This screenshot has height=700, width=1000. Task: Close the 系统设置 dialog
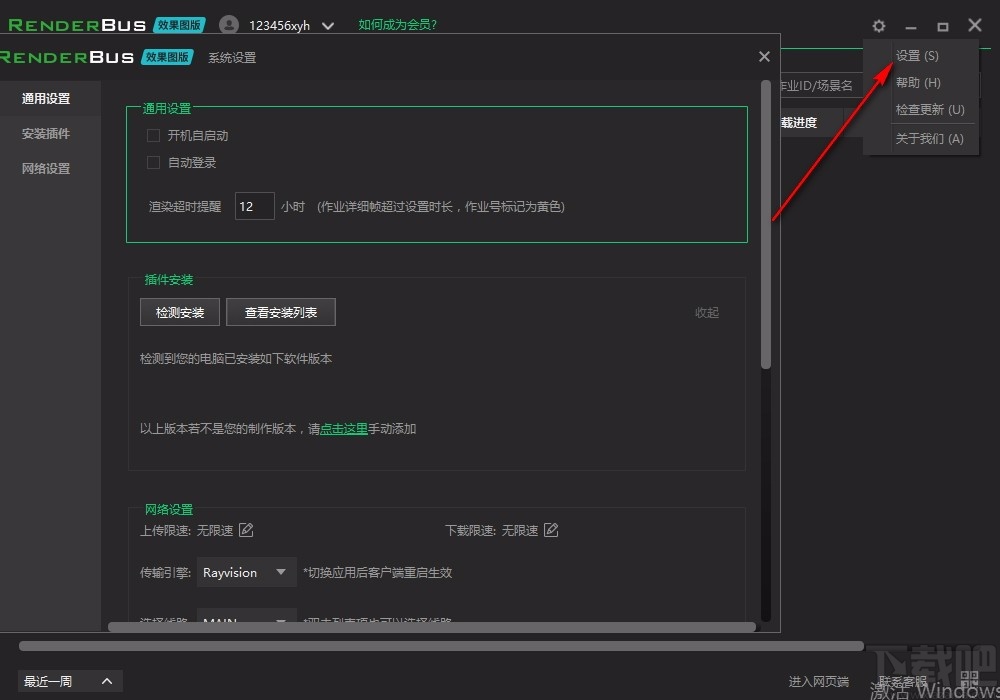pos(764,57)
